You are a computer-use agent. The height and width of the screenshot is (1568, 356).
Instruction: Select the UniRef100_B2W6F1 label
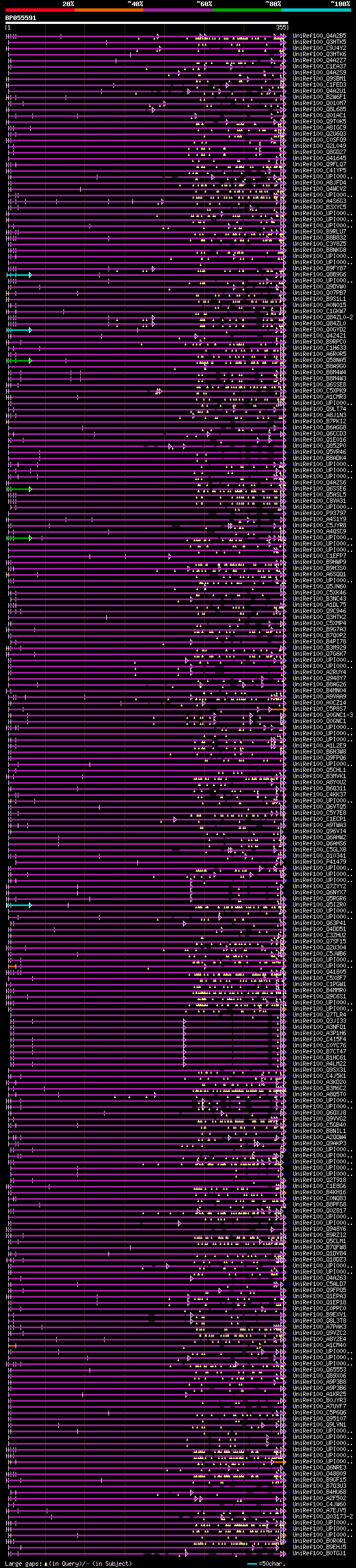[x=319, y=97]
